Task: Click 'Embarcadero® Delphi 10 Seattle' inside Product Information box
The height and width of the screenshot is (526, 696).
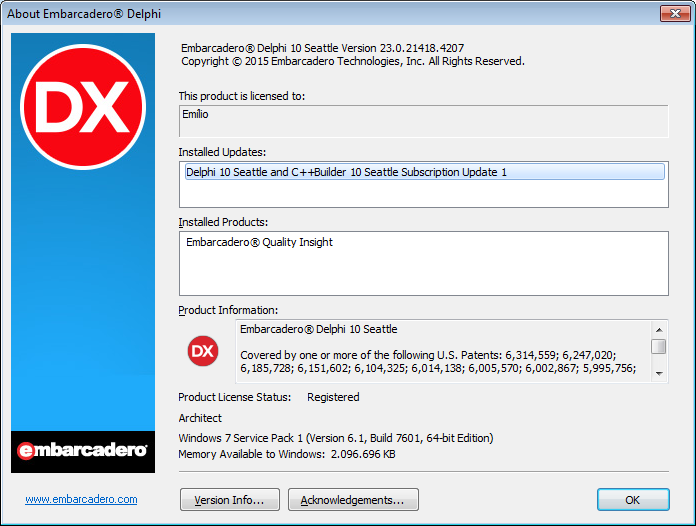Action: [x=319, y=329]
